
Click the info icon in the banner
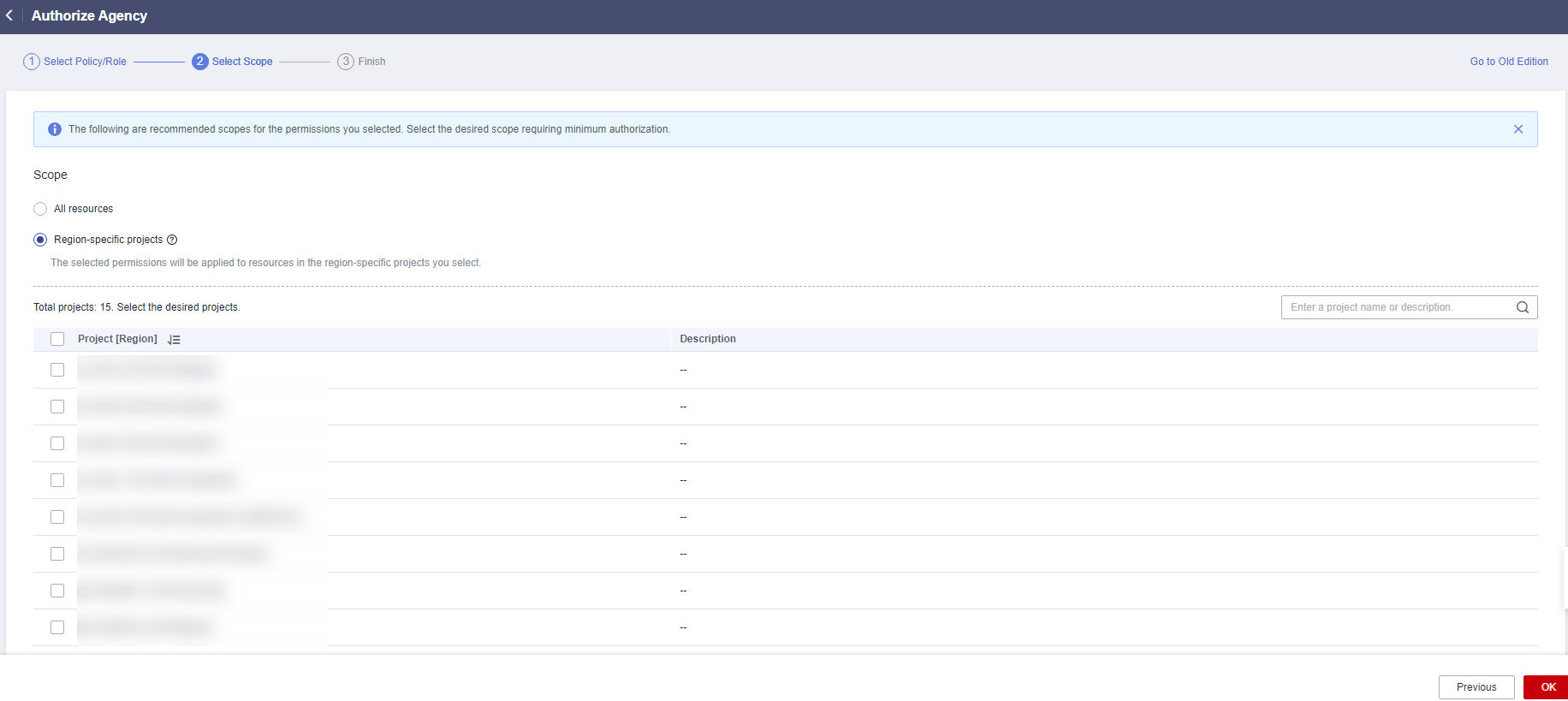click(55, 129)
